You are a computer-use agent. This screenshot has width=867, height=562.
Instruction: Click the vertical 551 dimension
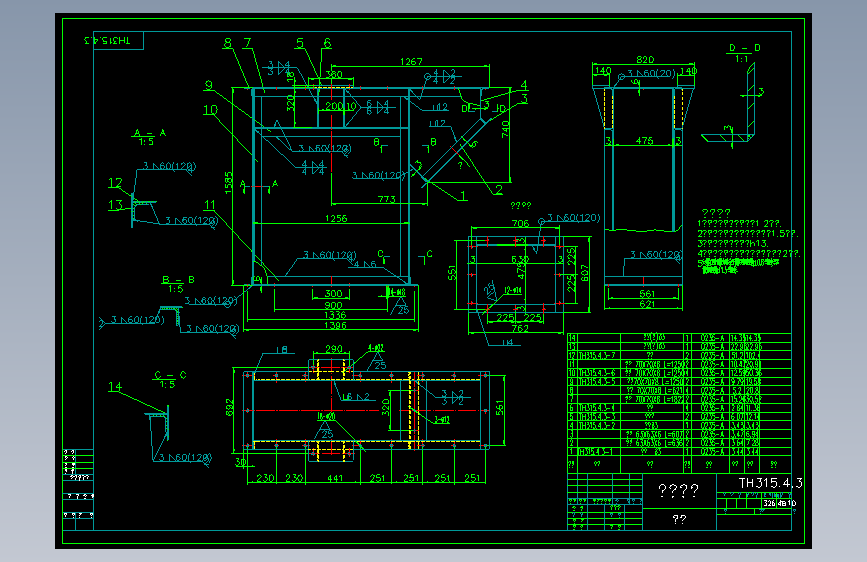[452, 273]
